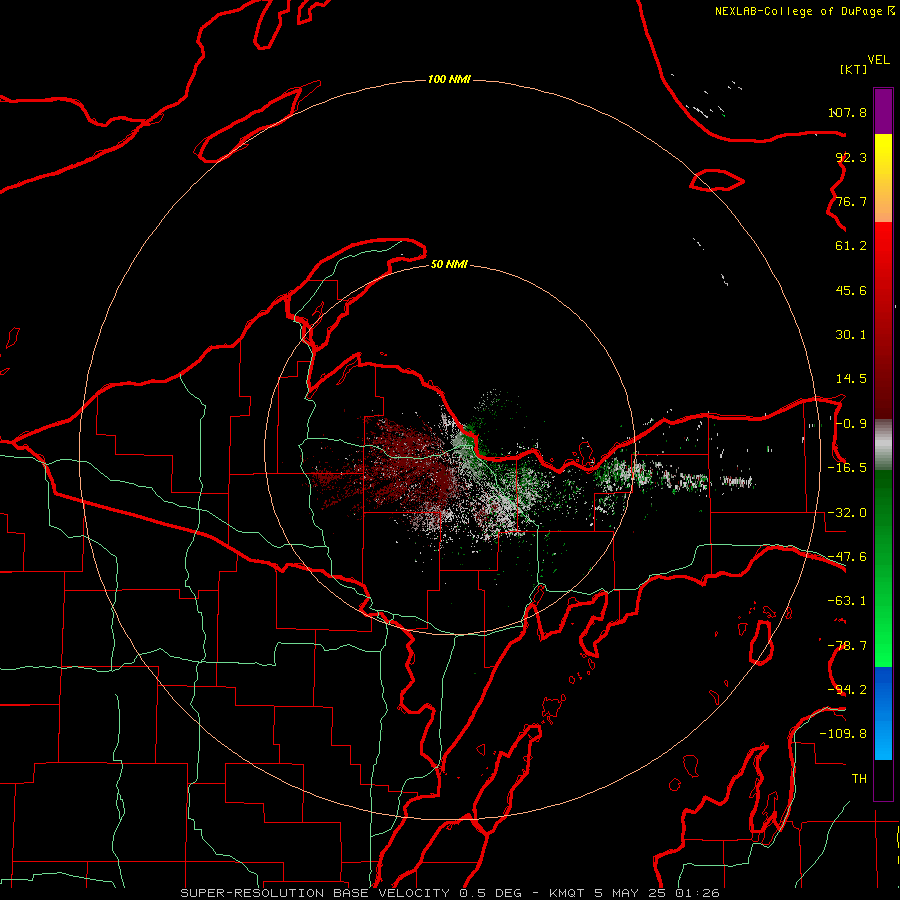The height and width of the screenshot is (900, 900).
Task: Click the blue color bar segment
Action: pos(883,713)
